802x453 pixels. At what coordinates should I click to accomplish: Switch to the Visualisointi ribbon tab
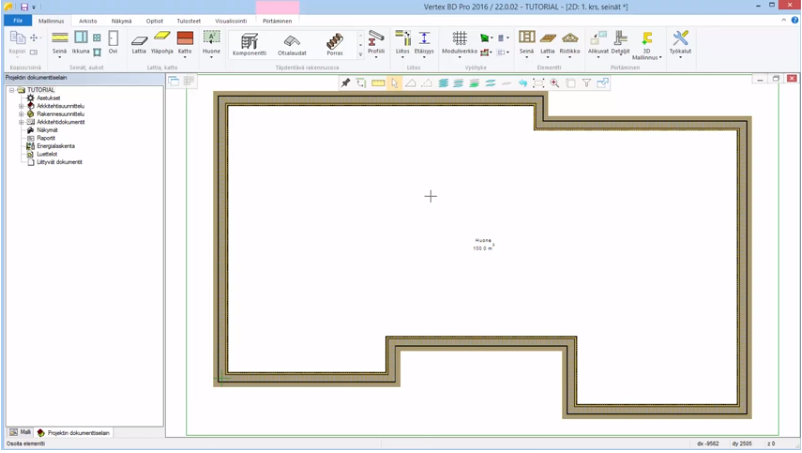(231, 20)
